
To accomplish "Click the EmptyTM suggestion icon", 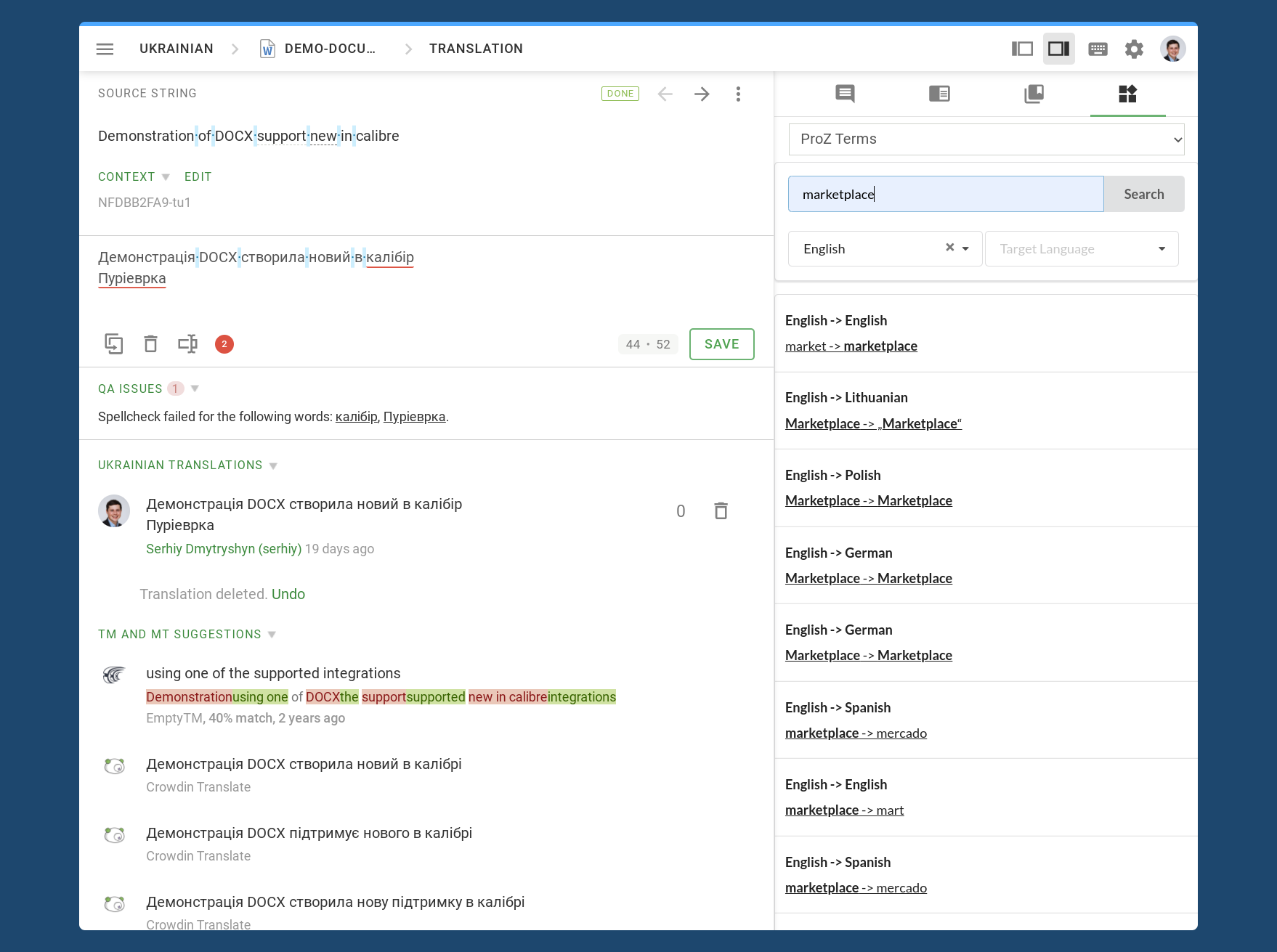I will click(114, 675).
